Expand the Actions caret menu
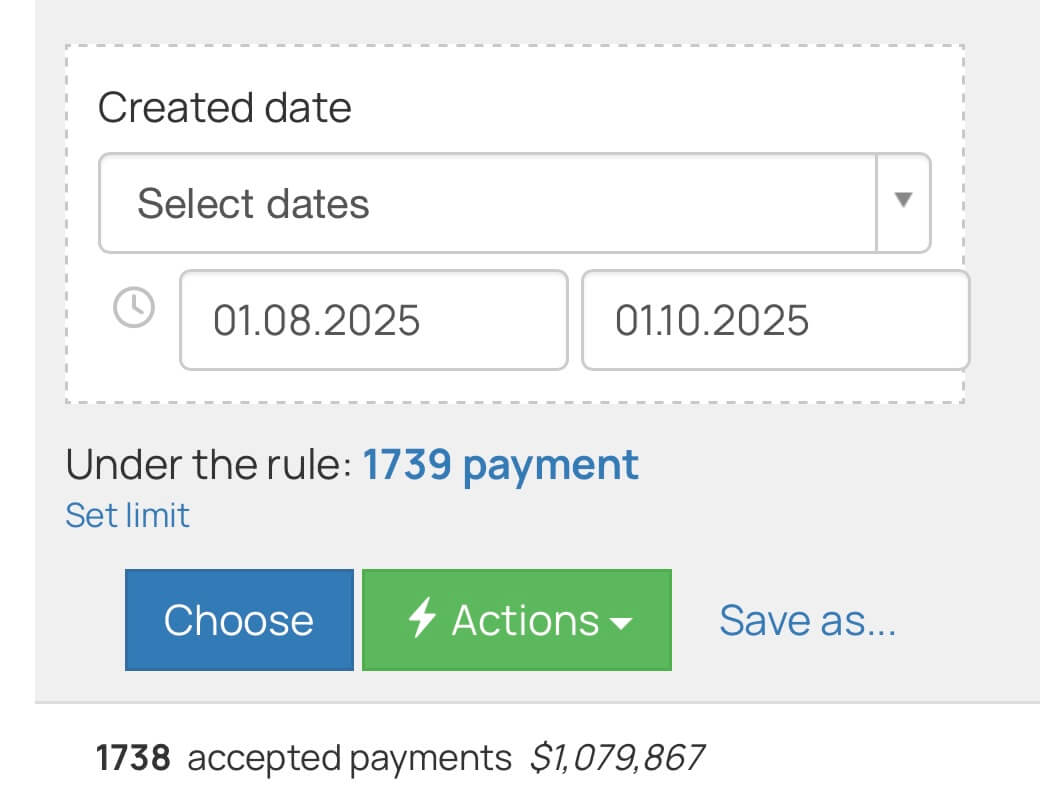 (621, 623)
